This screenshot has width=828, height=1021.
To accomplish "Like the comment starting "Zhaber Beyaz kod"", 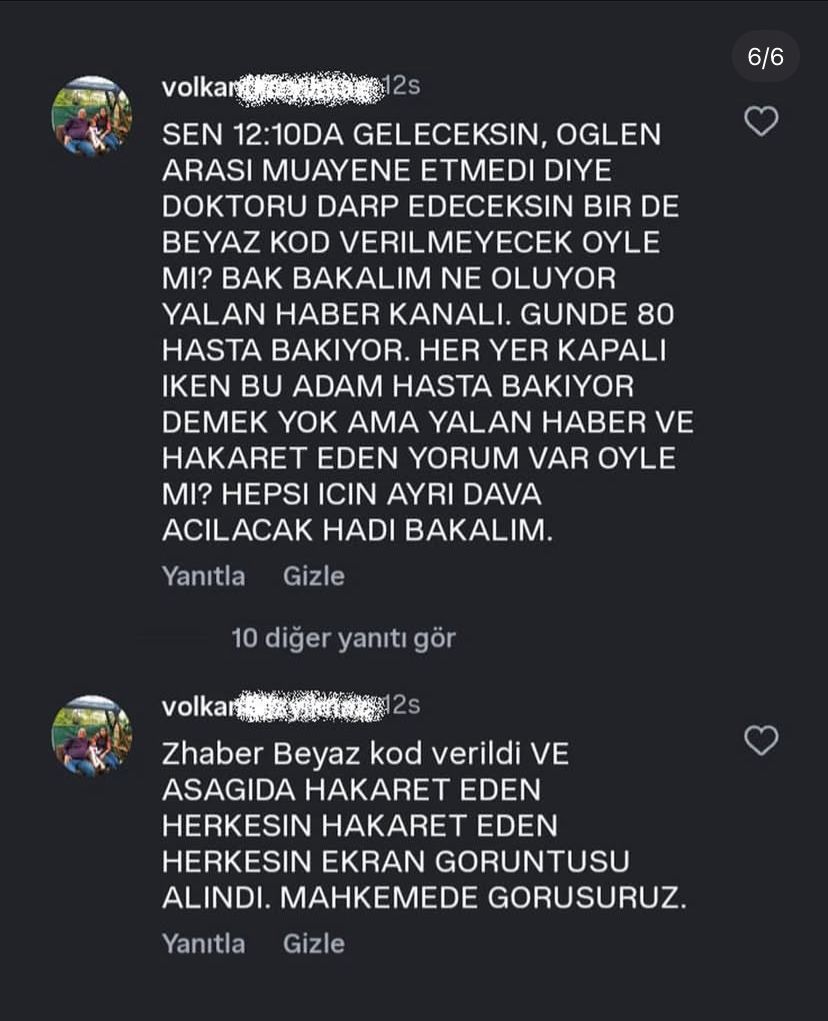I will tap(762, 741).
